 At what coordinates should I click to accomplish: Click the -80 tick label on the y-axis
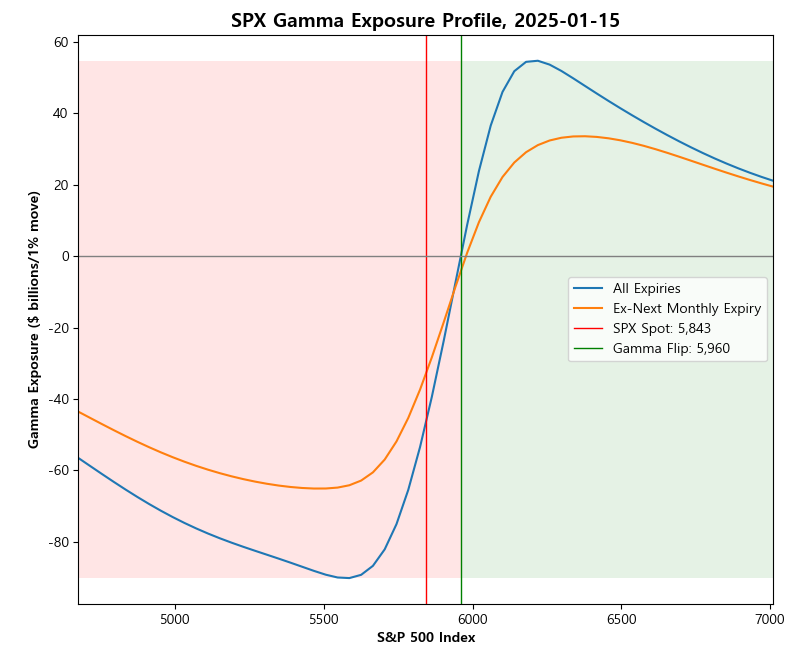pyautogui.click(x=57, y=542)
